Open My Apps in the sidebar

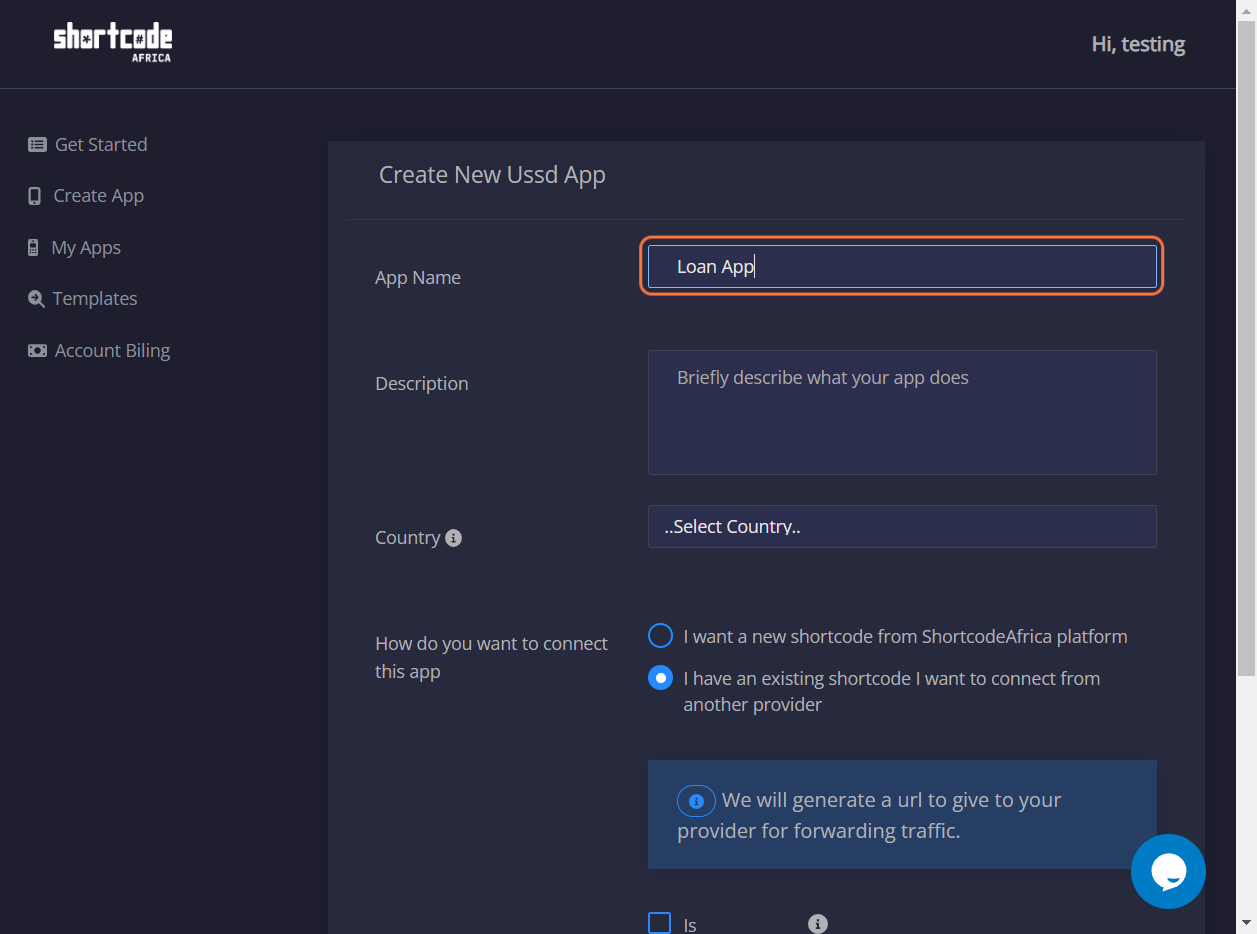pos(75,248)
